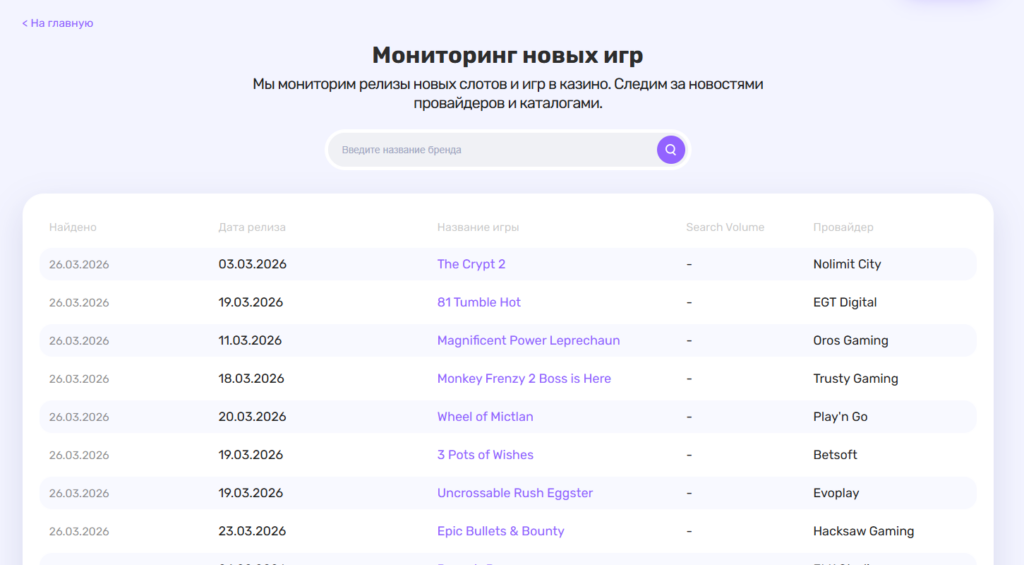Click release date of Uncrossable Rush Eggster
This screenshot has width=1024, height=565.
coord(250,493)
